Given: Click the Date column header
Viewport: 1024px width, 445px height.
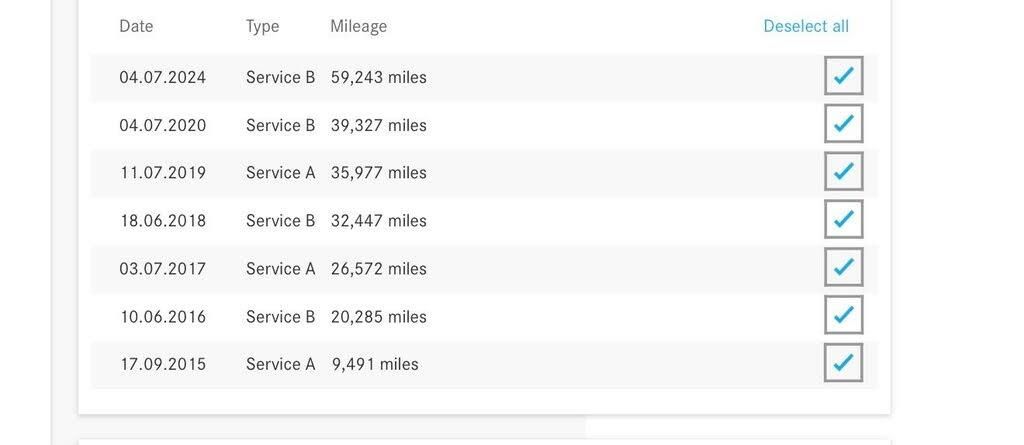Looking at the screenshot, I should 136,26.
